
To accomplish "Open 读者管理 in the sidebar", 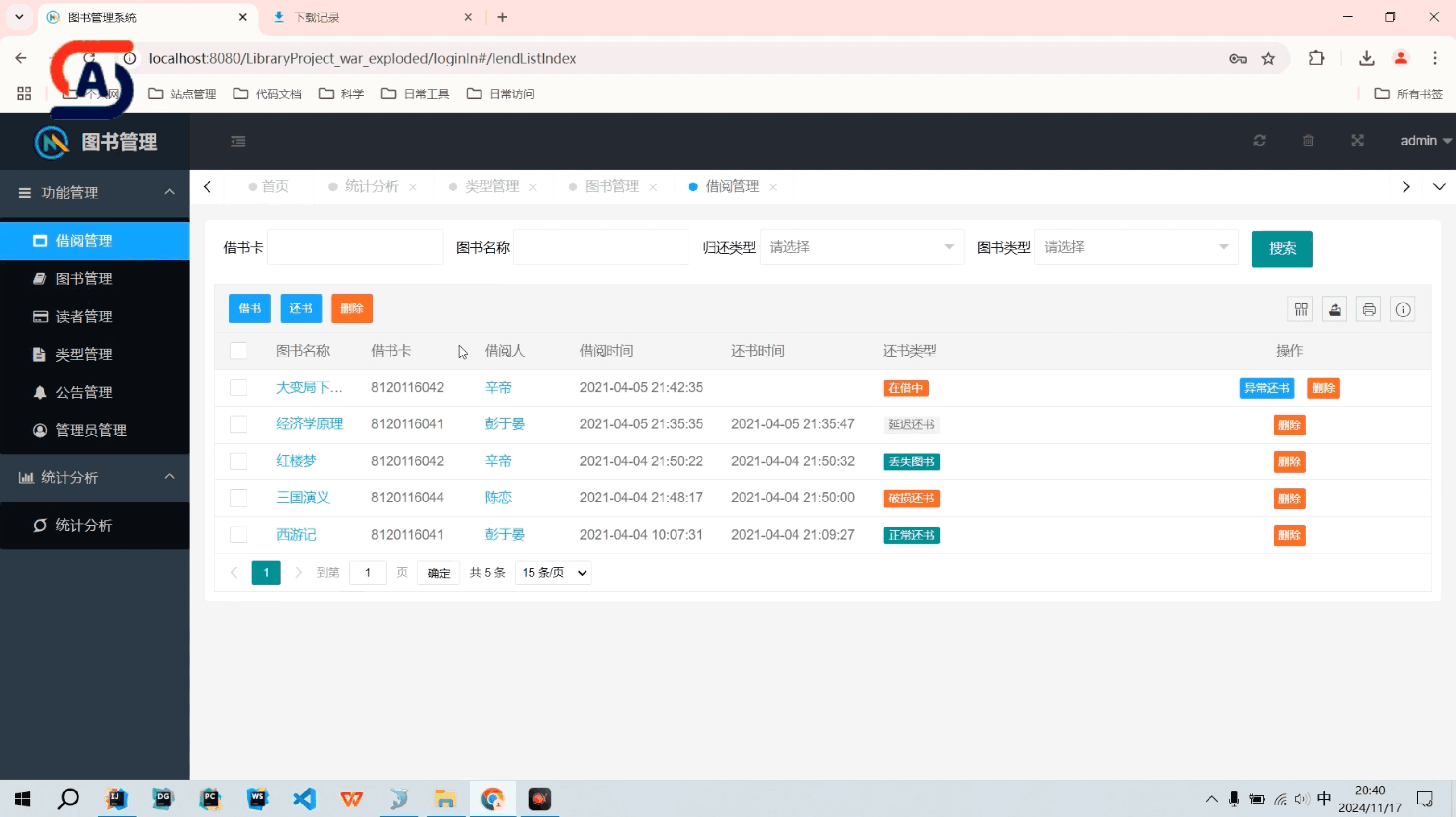I will pos(84,316).
